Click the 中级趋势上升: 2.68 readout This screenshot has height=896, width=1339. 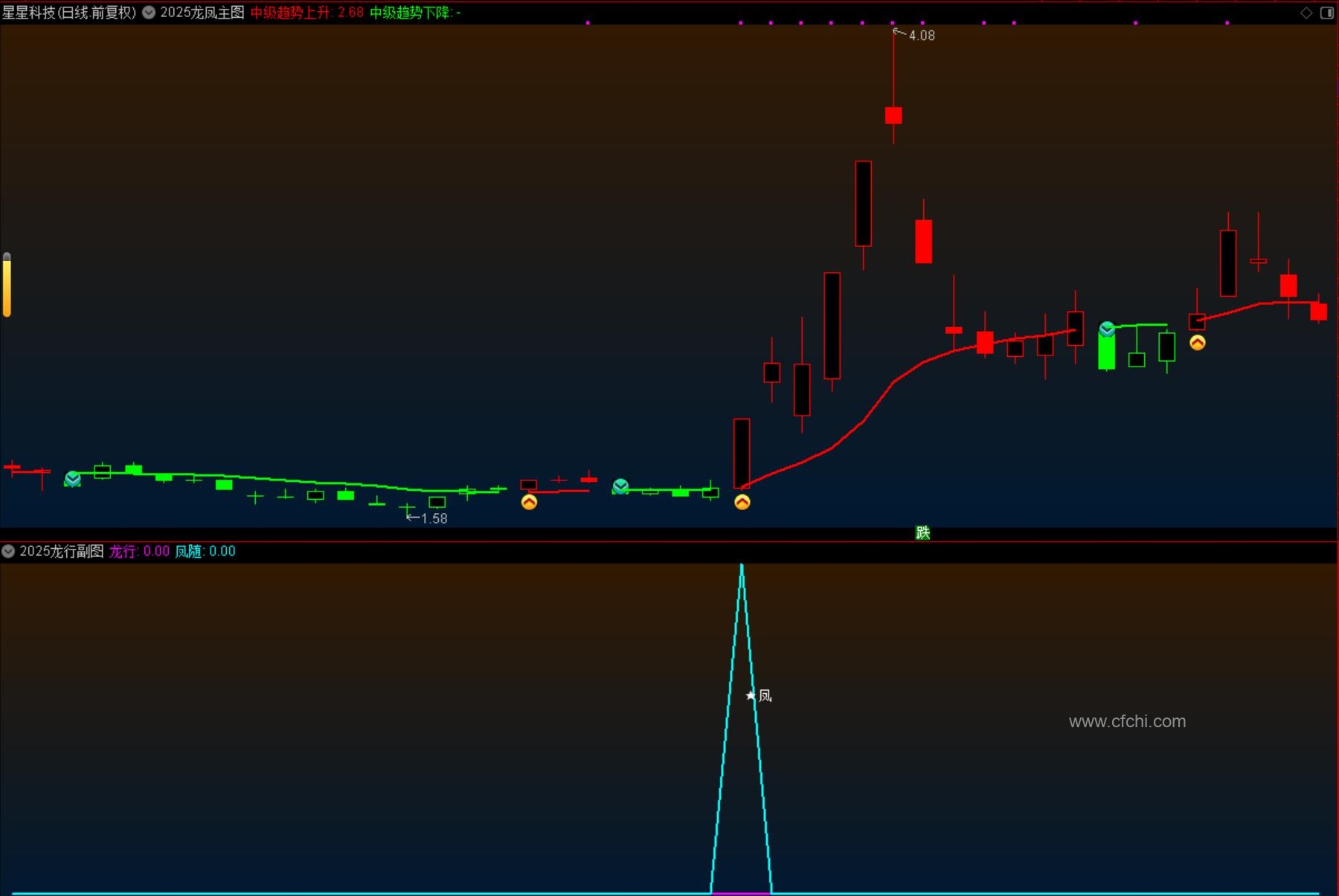click(x=307, y=13)
